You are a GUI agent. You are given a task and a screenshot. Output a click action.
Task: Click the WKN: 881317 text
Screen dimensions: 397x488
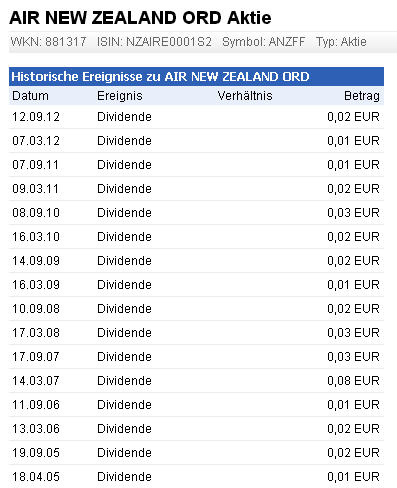49,42
